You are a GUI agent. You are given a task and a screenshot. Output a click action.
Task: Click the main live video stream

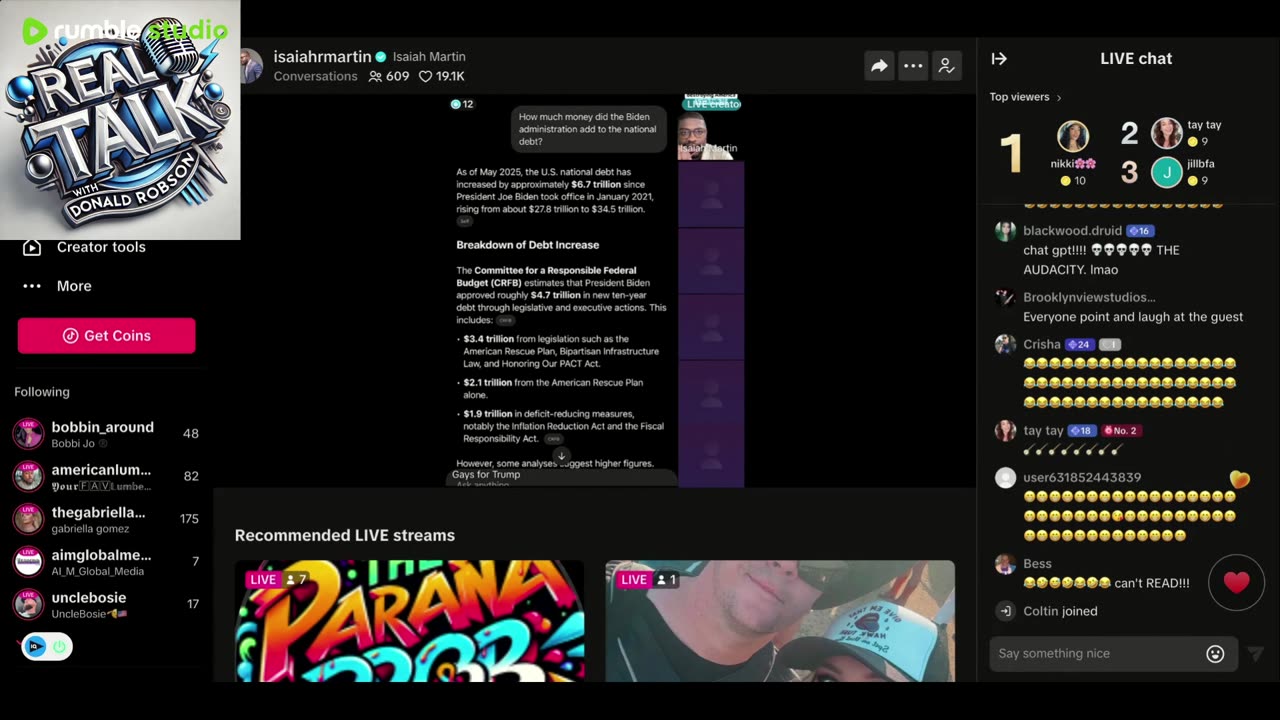point(595,291)
